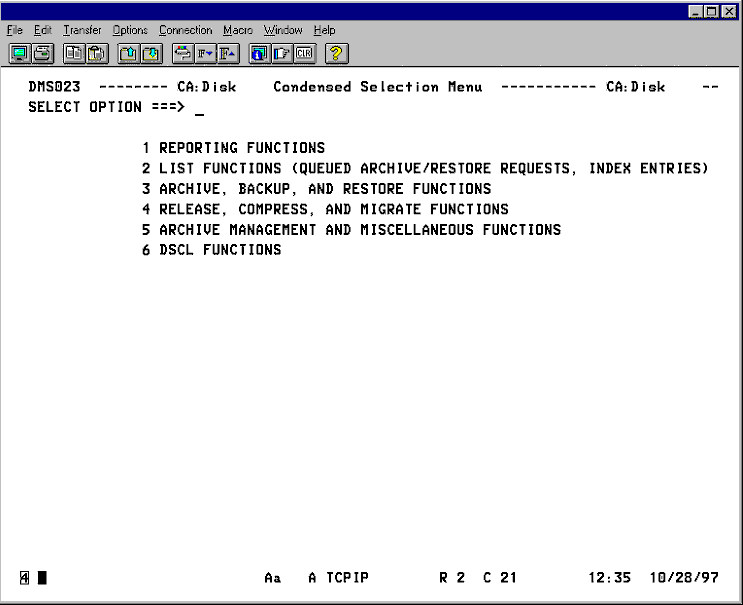743x605 pixels.
Task: Open the Transfer menu
Action: click(x=82, y=30)
